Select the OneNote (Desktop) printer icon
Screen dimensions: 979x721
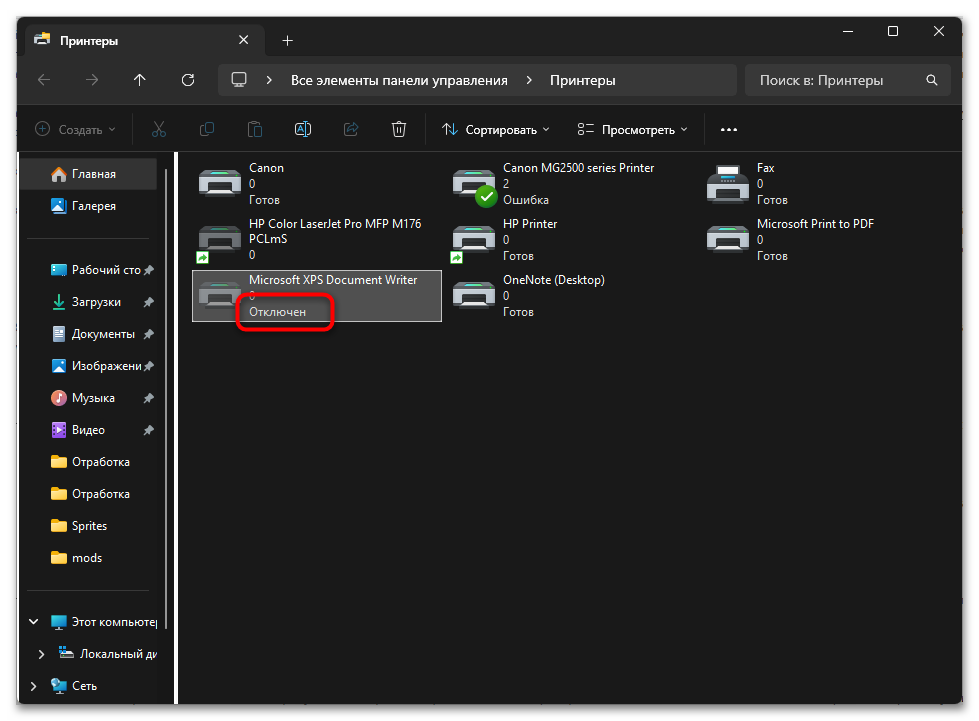[x=474, y=295]
